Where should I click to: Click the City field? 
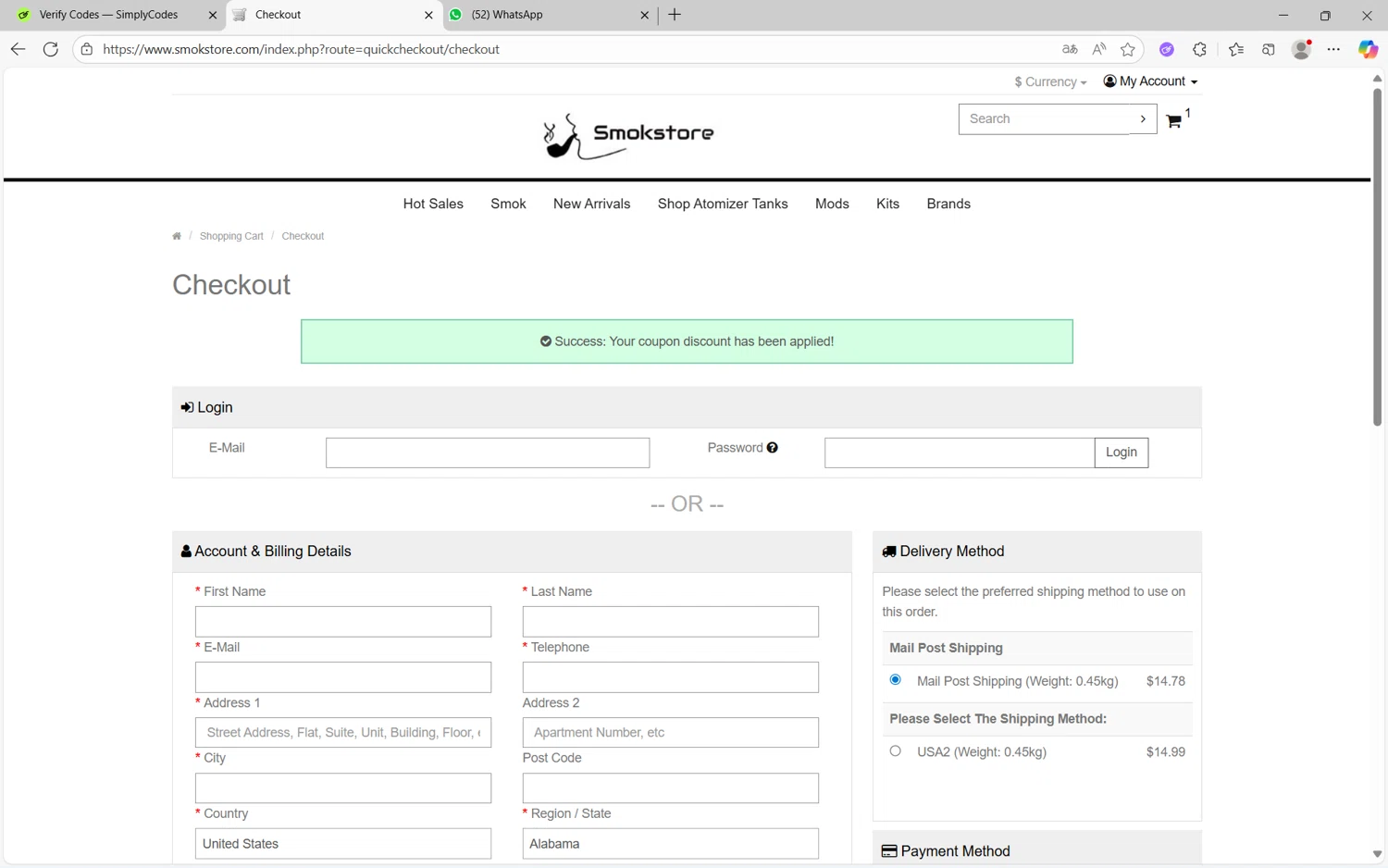(x=343, y=788)
